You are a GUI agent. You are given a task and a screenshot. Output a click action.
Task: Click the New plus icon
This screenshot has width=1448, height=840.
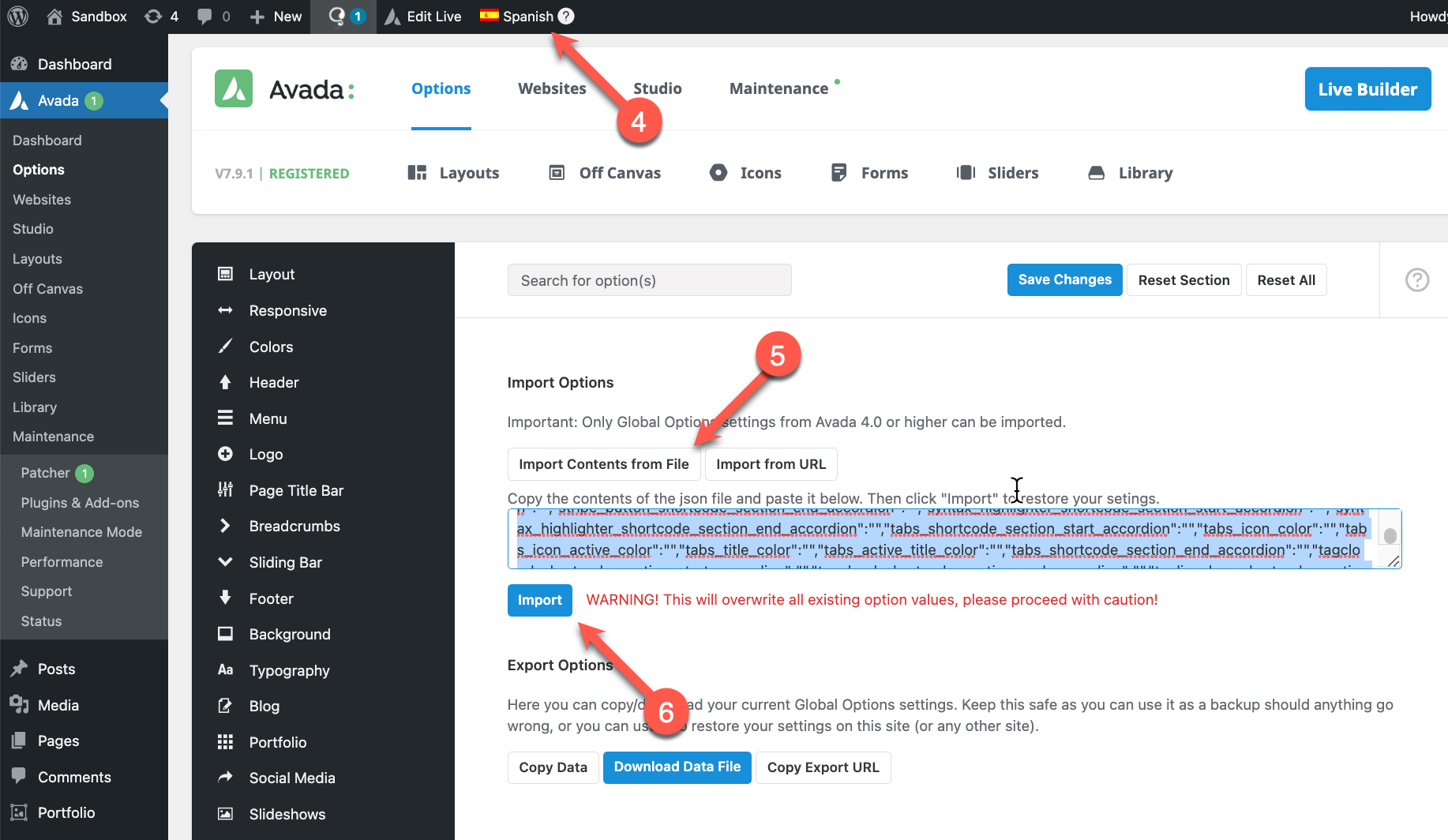(257, 17)
